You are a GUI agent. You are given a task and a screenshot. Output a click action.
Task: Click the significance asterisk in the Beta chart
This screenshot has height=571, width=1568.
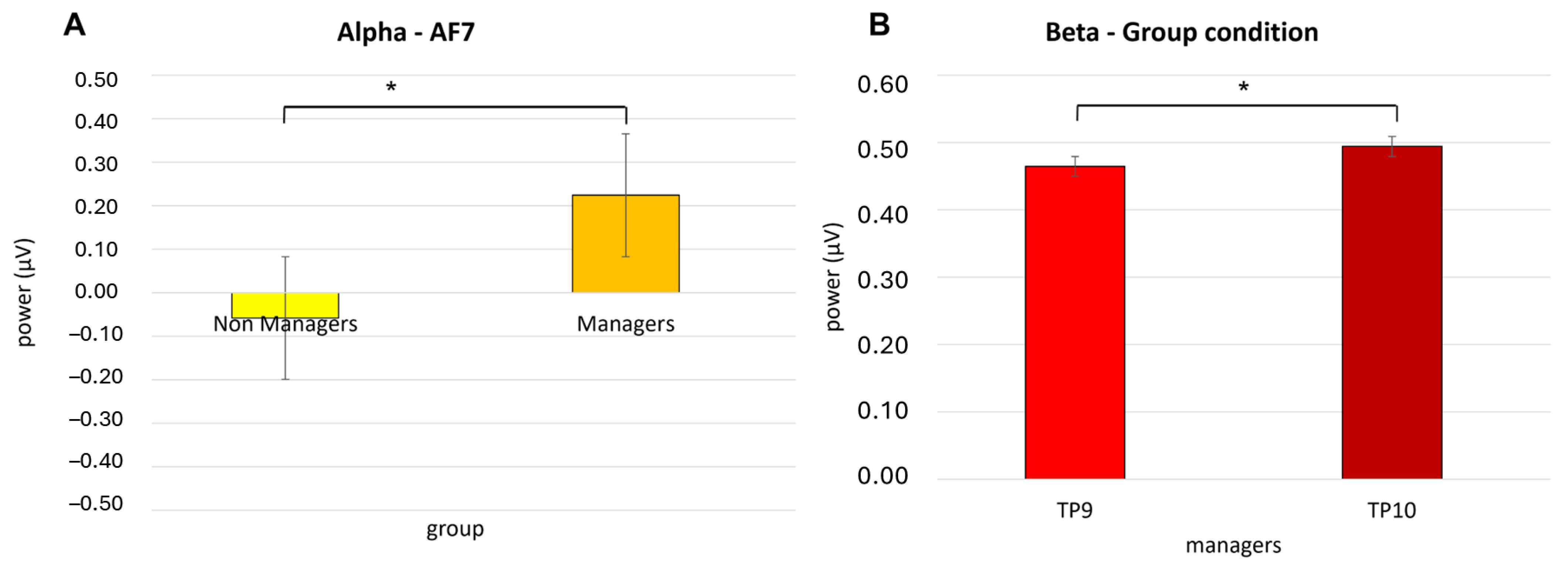(x=1243, y=88)
